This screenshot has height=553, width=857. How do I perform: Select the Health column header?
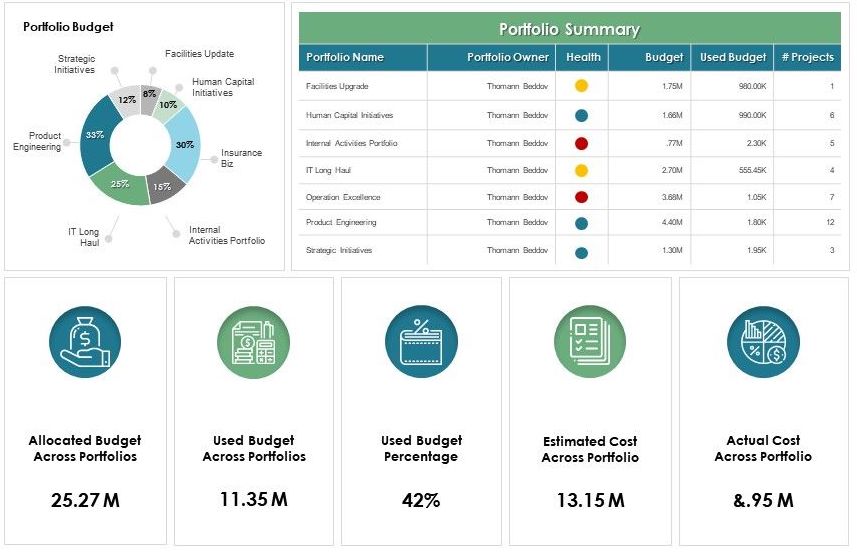click(582, 57)
